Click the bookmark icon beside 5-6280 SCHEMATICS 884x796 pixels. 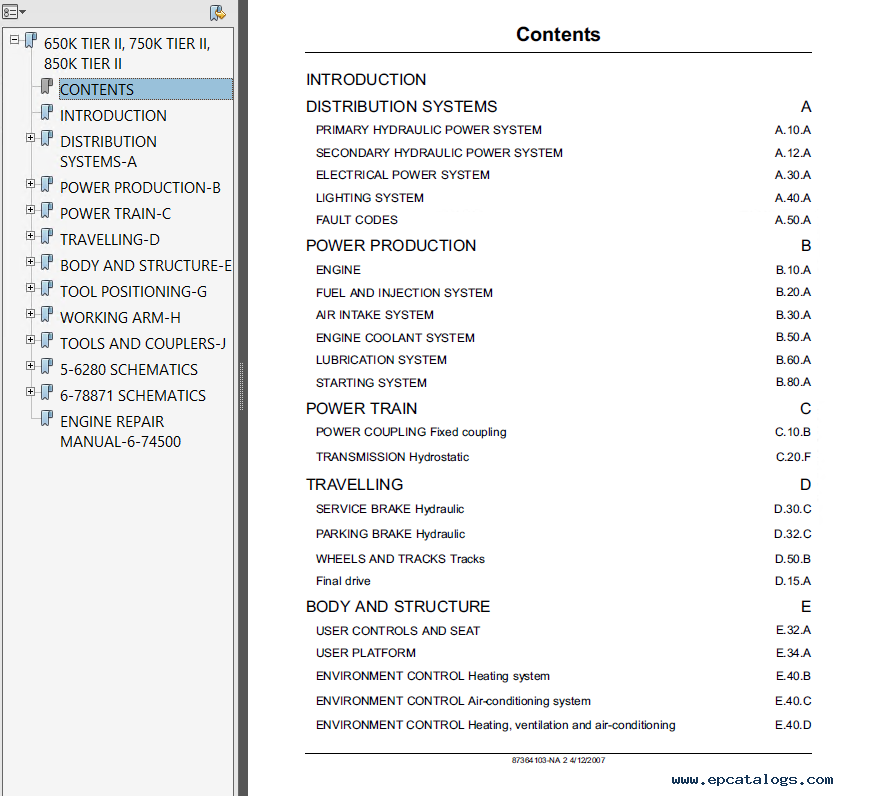click(47, 366)
